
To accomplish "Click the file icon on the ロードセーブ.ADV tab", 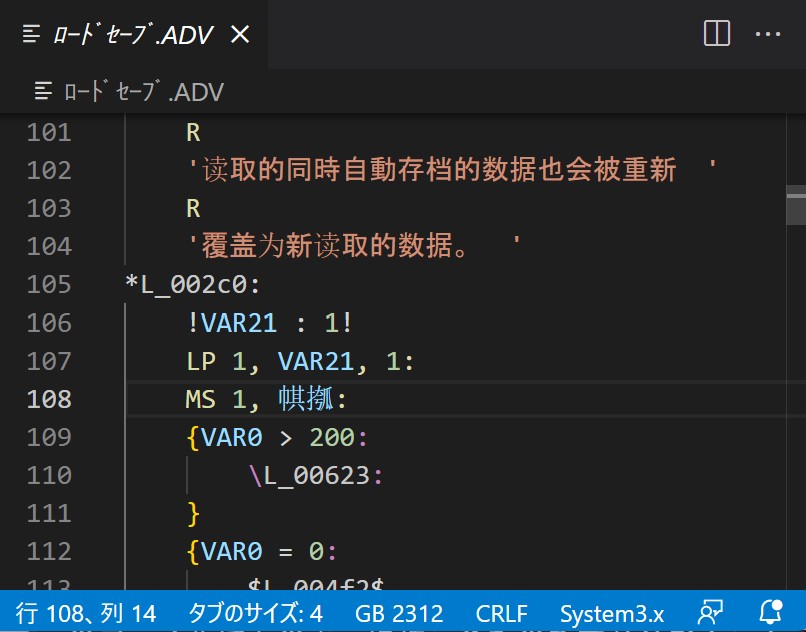I will (29, 33).
